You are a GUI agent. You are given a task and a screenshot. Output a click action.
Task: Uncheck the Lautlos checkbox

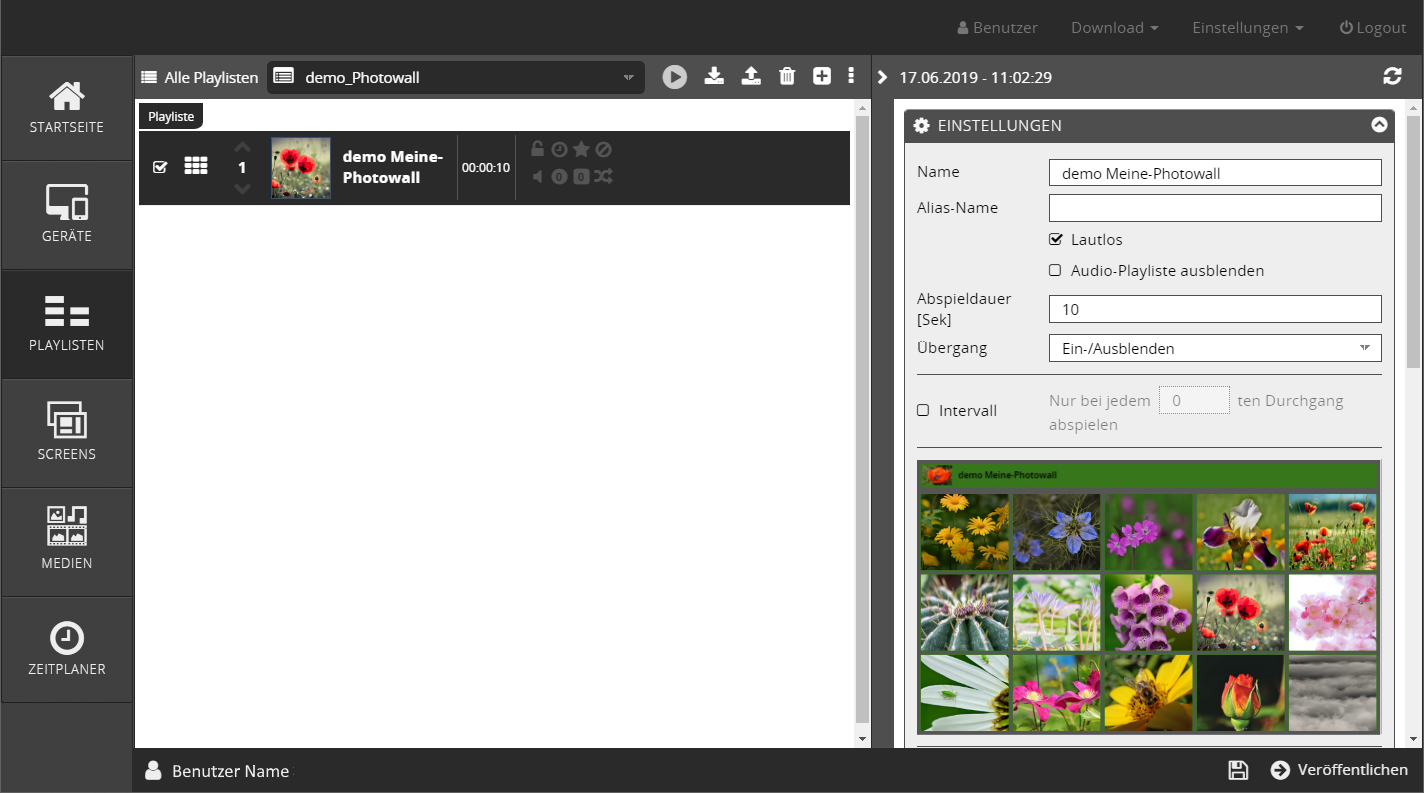(x=1055, y=240)
